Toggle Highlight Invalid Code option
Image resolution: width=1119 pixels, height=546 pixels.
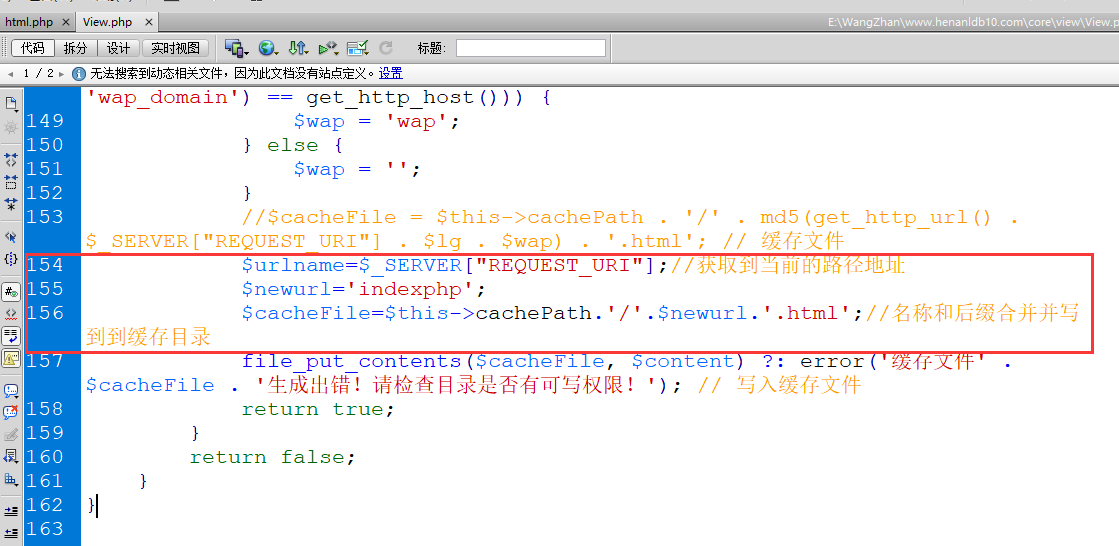pos(11,313)
